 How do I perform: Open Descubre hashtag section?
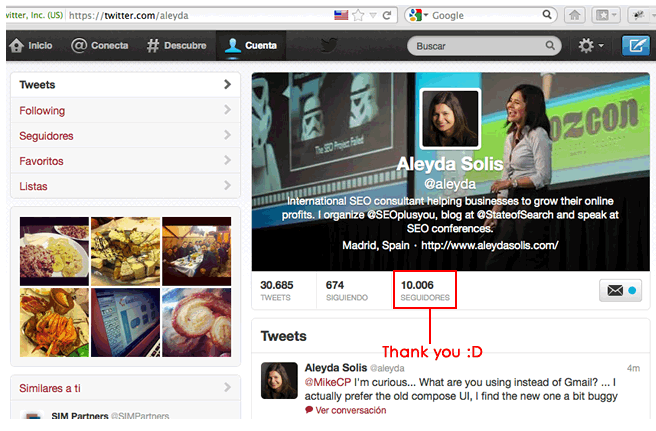click(x=177, y=46)
